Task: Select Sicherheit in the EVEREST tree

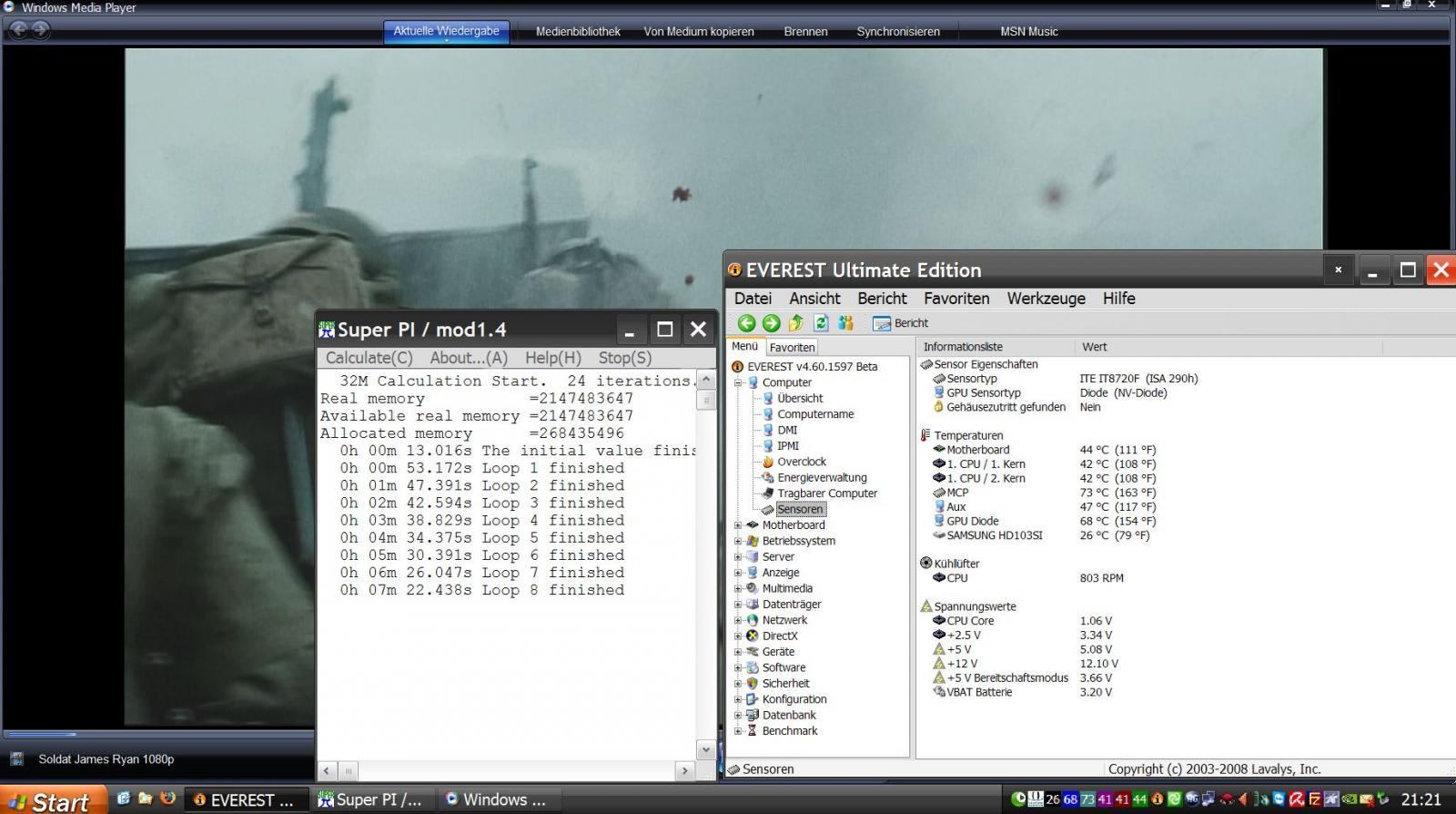Action: pyautogui.click(x=778, y=684)
